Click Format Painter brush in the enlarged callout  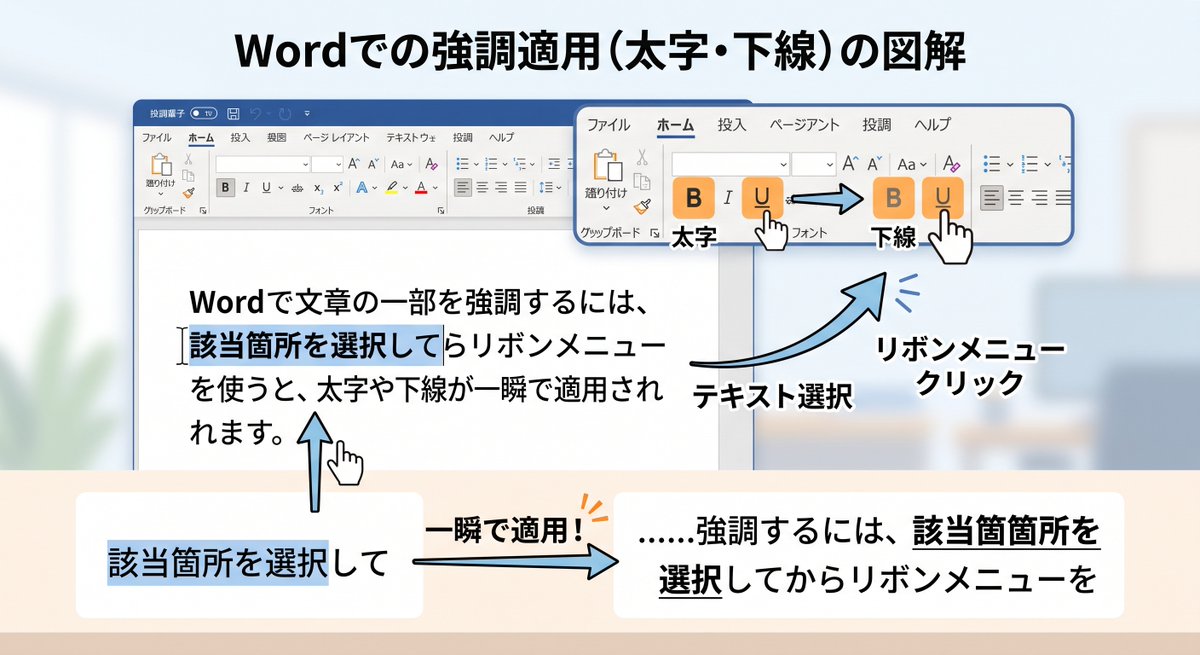pos(642,207)
